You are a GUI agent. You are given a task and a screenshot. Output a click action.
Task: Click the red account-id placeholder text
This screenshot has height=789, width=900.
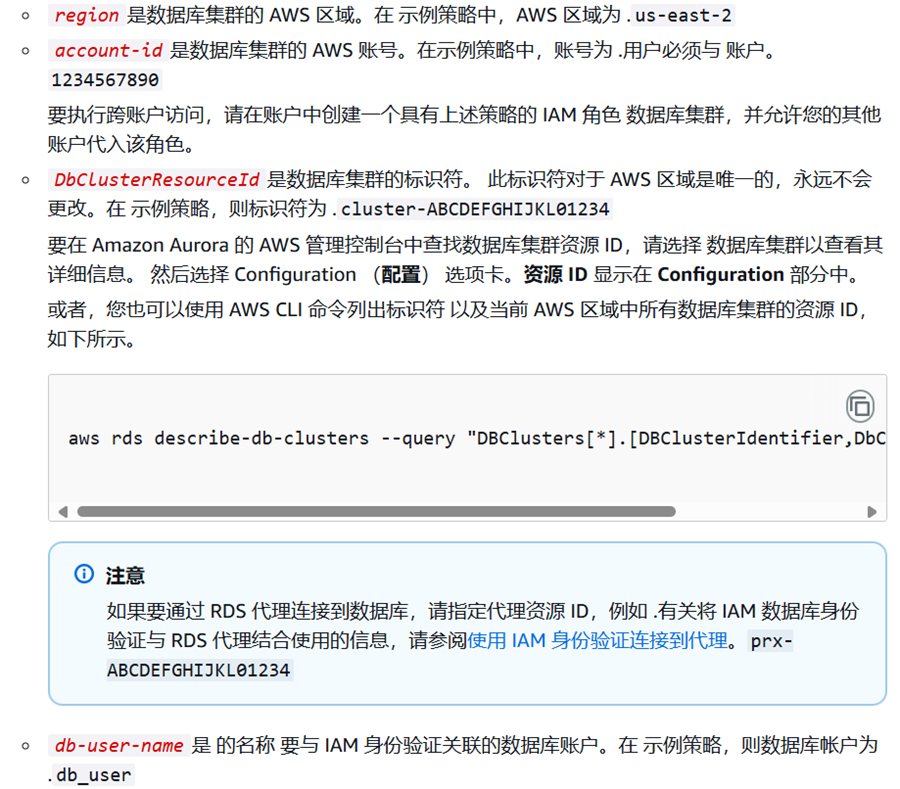(x=108, y=50)
